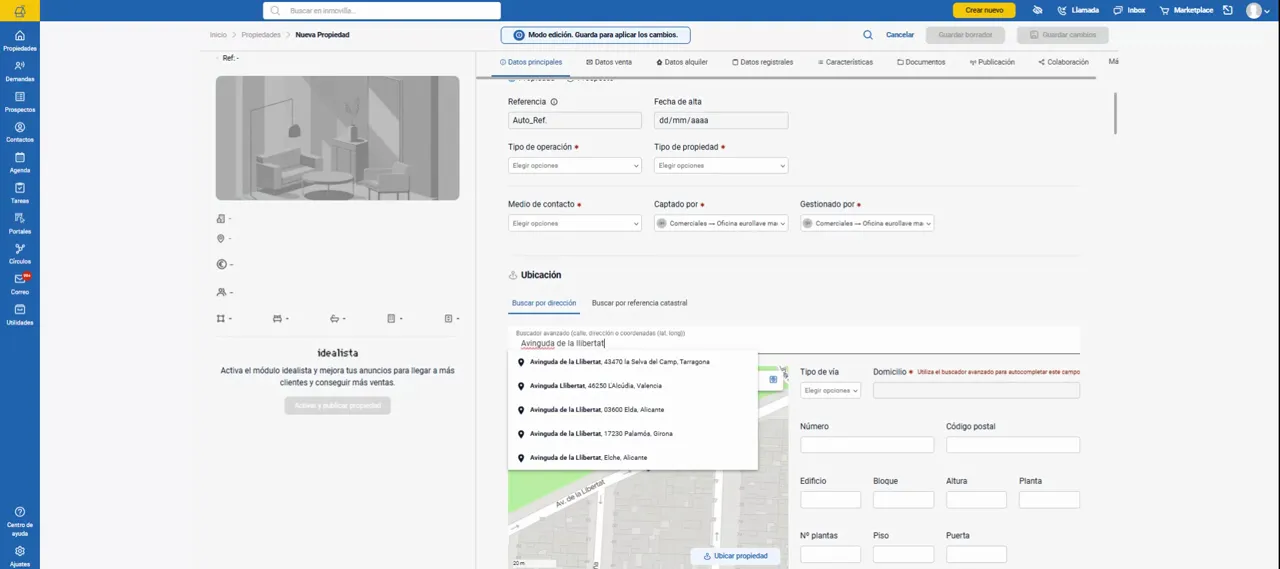This screenshot has width=1280, height=569.
Task: Go to Prospectos in the sidebar
Action: [x=20, y=102]
